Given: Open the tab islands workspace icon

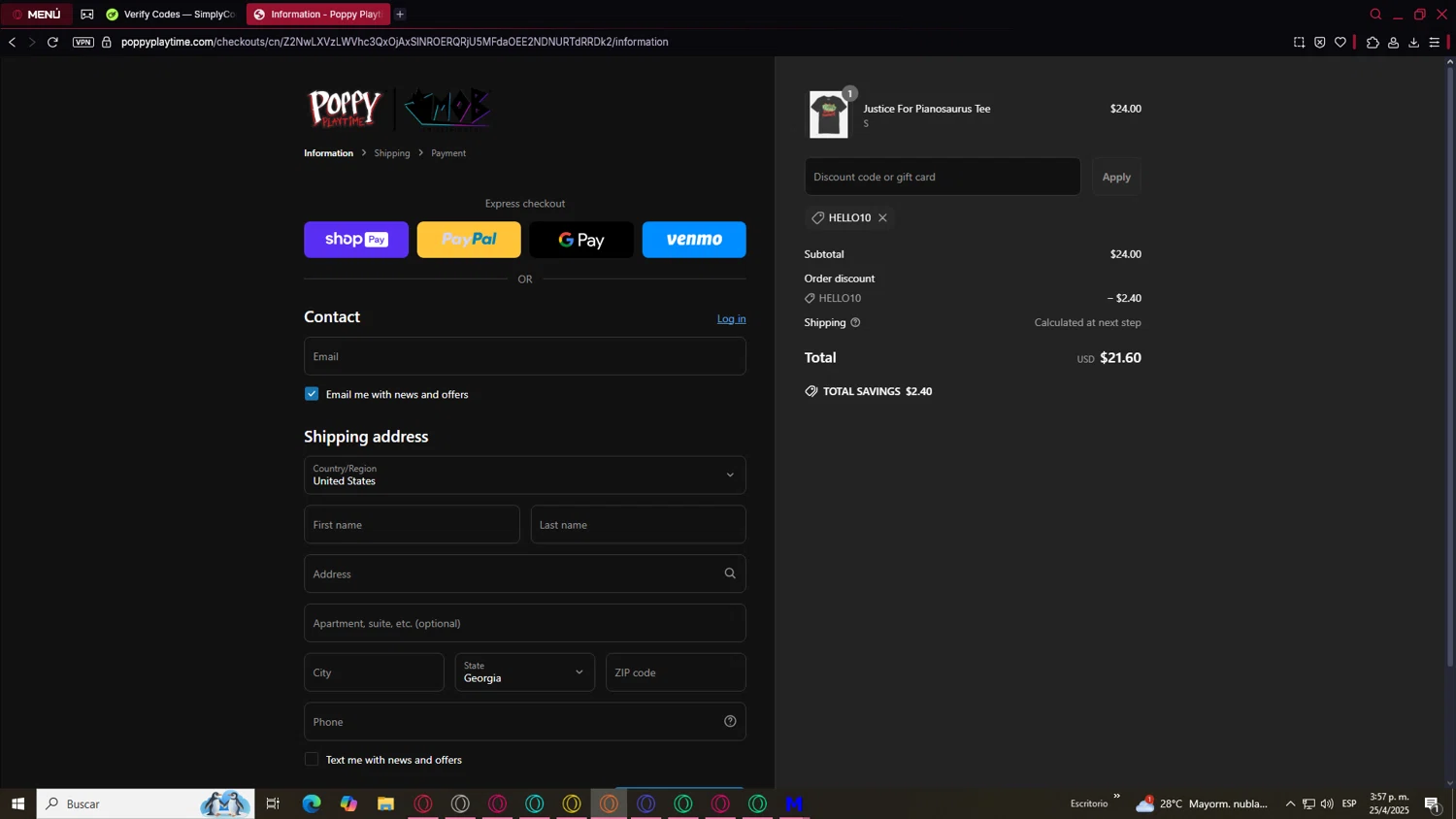Looking at the screenshot, I should point(87,15).
